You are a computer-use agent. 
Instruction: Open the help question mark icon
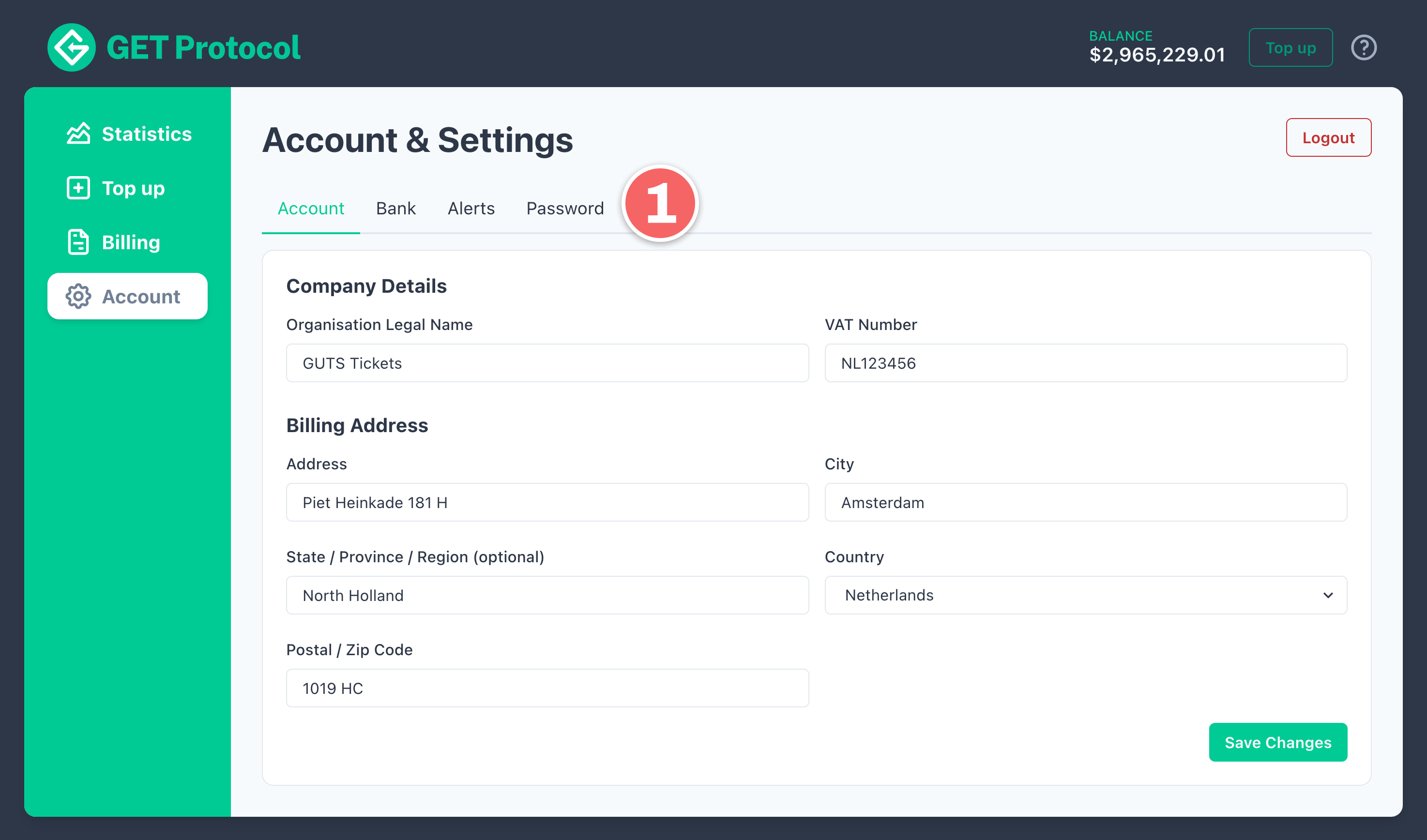[x=1363, y=47]
